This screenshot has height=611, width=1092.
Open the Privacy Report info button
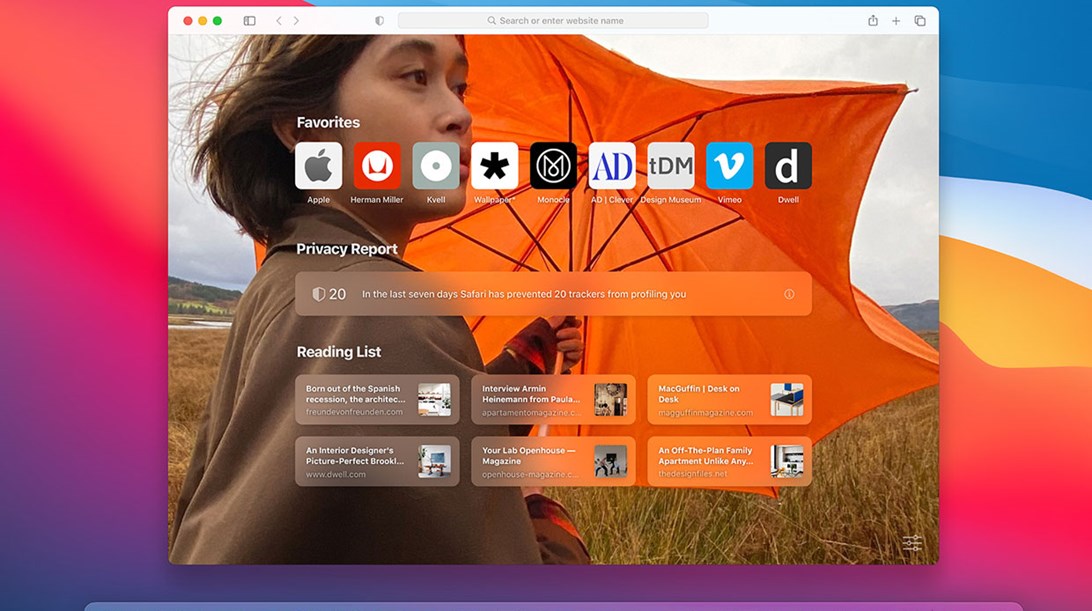[x=789, y=294]
